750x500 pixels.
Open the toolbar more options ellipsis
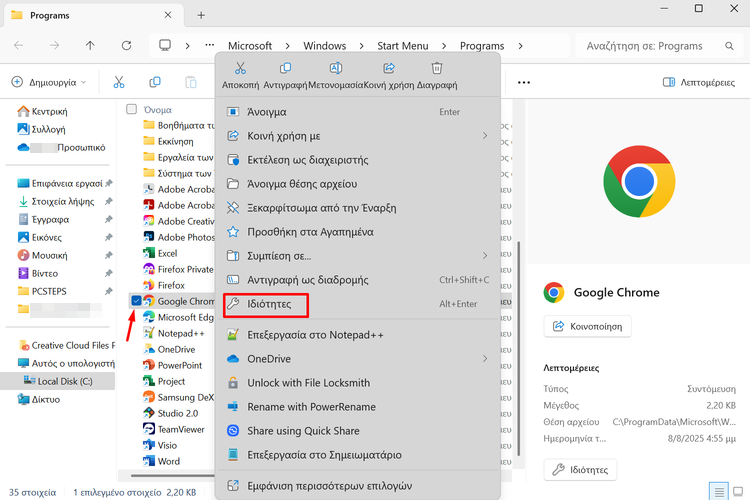[524, 82]
